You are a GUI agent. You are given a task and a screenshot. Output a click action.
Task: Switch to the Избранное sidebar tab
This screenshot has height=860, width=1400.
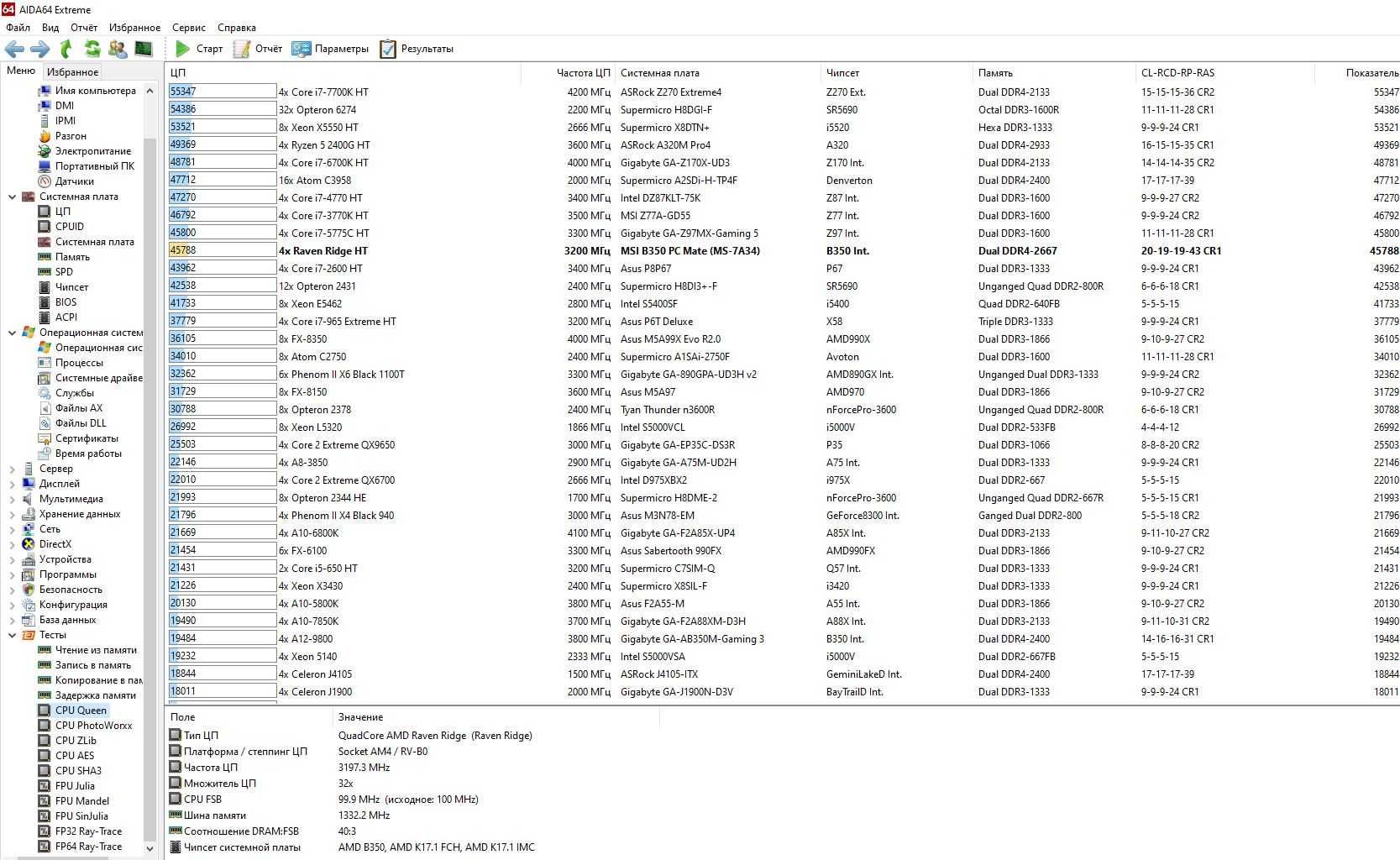coord(72,72)
